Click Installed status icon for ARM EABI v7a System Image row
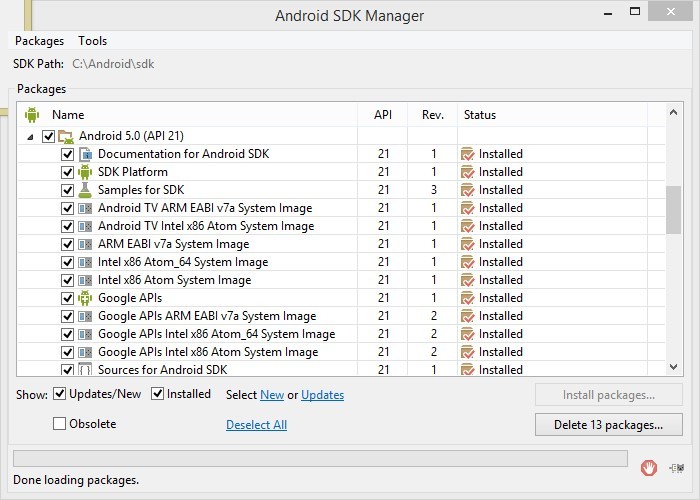The width and height of the screenshot is (700, 500). click(x=467, y=244)
